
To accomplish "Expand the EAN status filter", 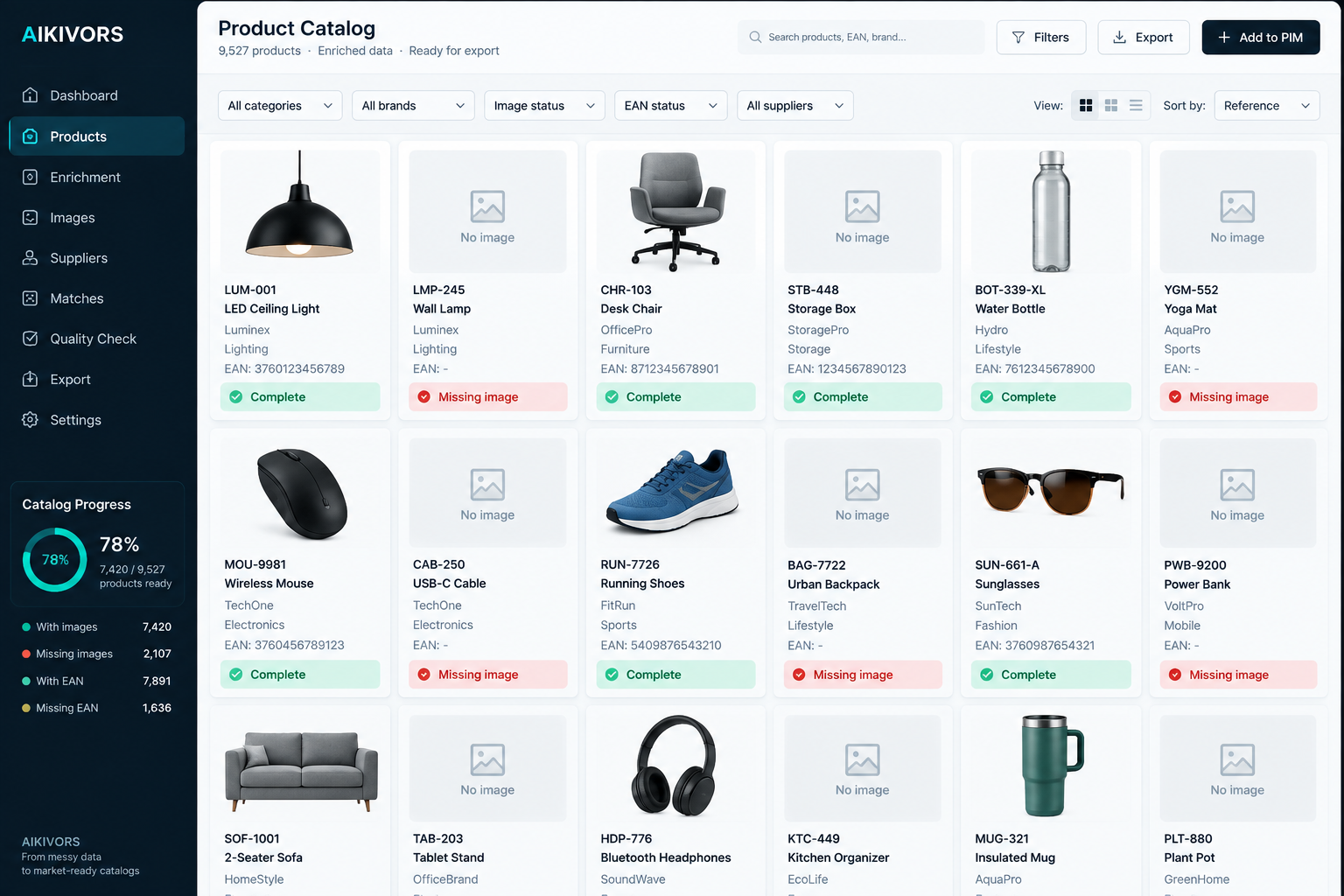I will (670, 106).
